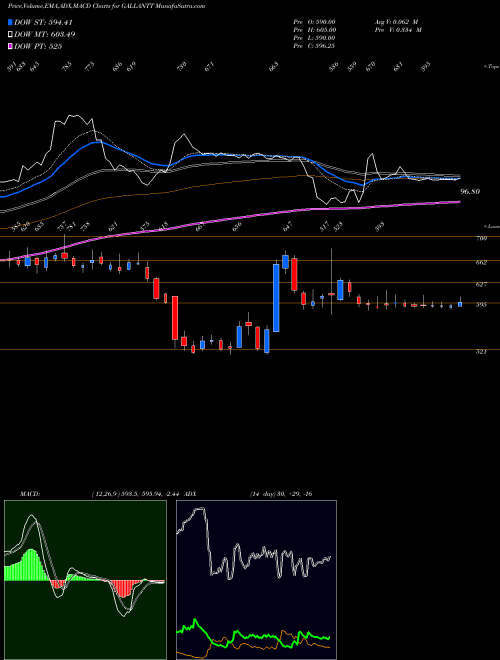
Task: Click the '(14 day) 30, +29, -16' ADX values
Action: coord(281,493)
